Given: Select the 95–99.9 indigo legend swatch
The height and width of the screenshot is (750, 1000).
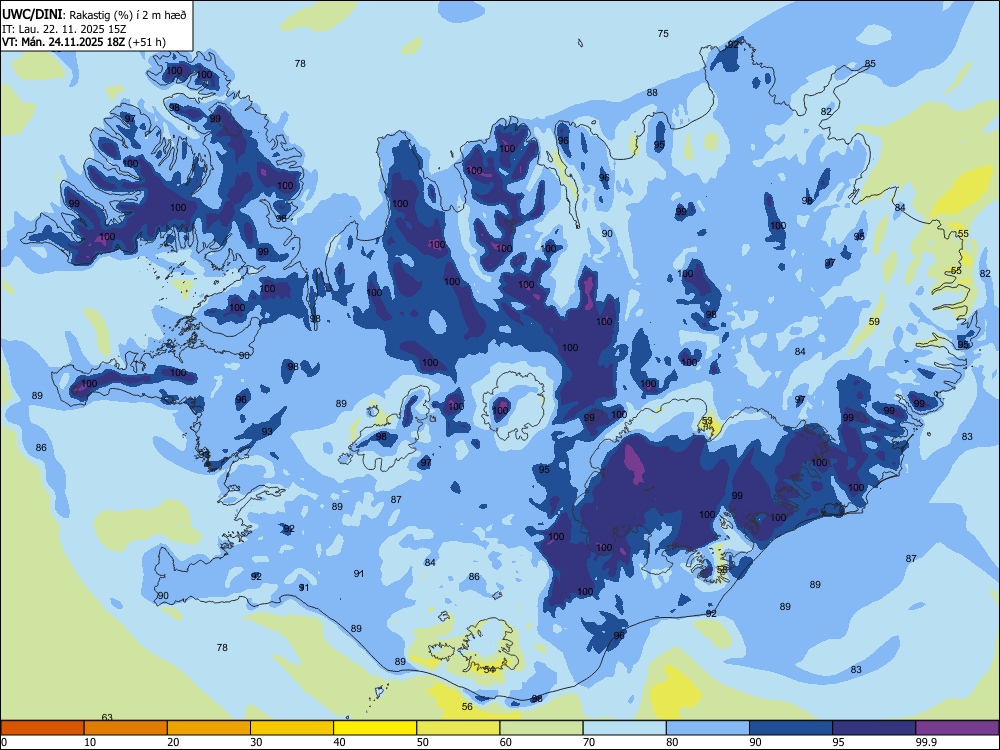Looking at the screenshot, I should 874,728.
